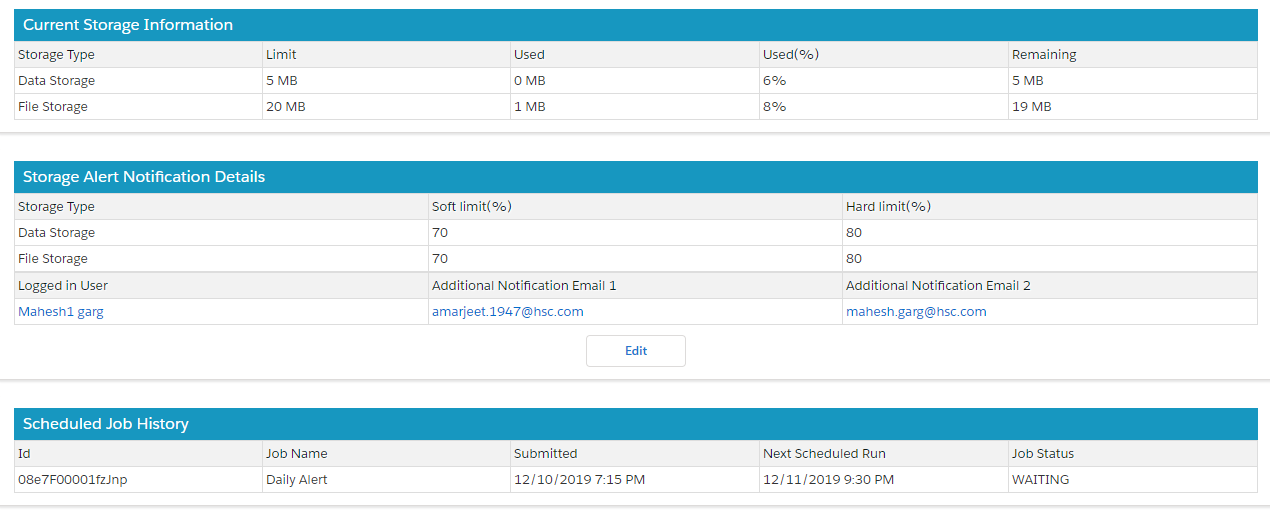Select the Hard limit(%) column header
1270x512 pixels.
[x=888, y=207]
